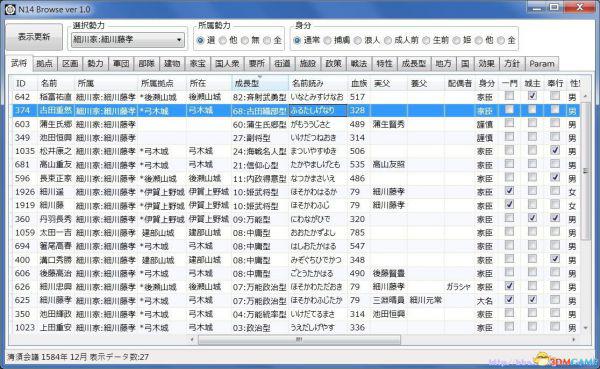
Task: Click the horizontal scrollbar left arrow
Action: click(192, 340)
